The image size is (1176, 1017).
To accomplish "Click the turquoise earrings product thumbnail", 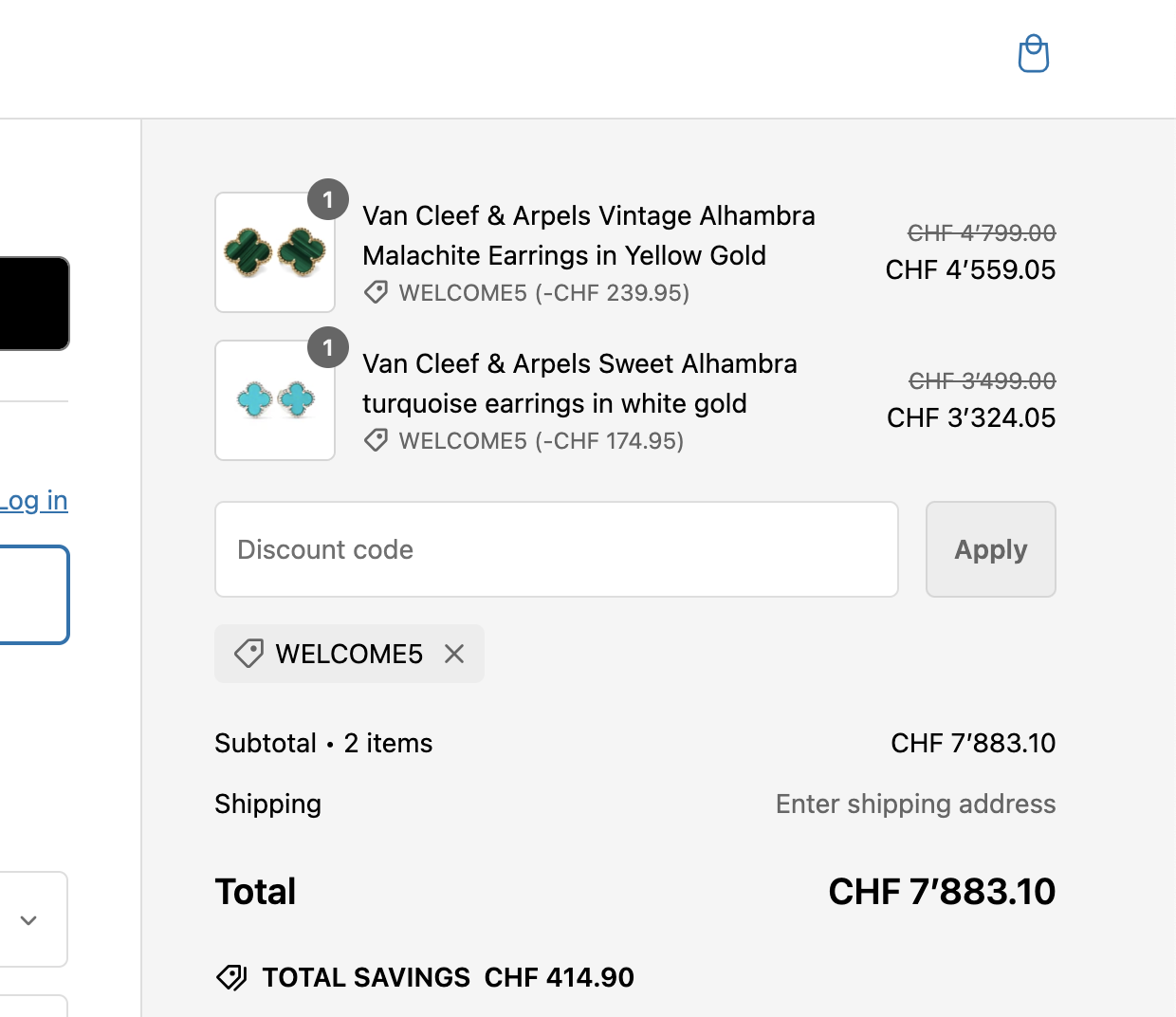I will coord(275,400).
